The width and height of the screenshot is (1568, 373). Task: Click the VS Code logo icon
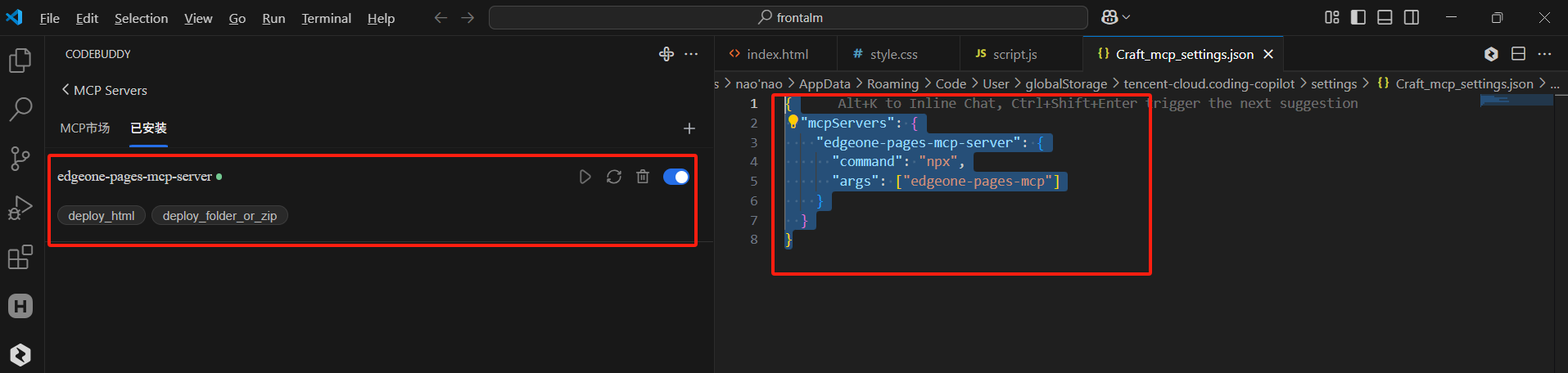coord(15,17)
